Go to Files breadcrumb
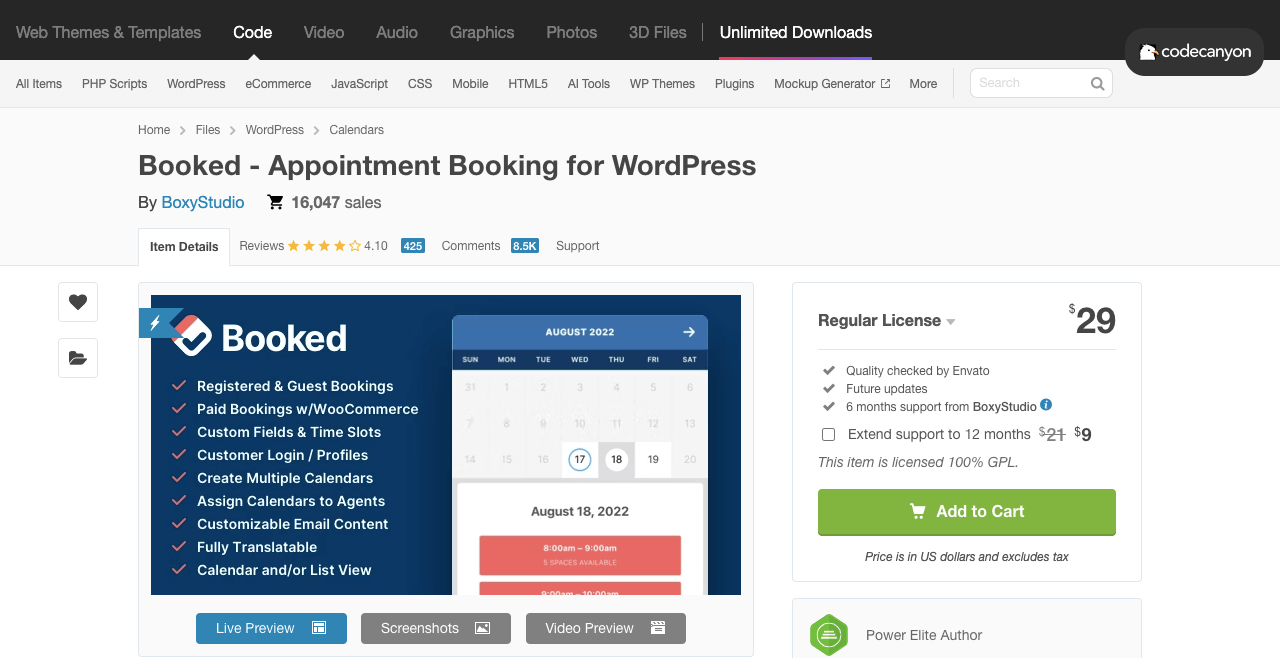The image size is (1280, 658). pyautogui.click(x=208, y=130)
